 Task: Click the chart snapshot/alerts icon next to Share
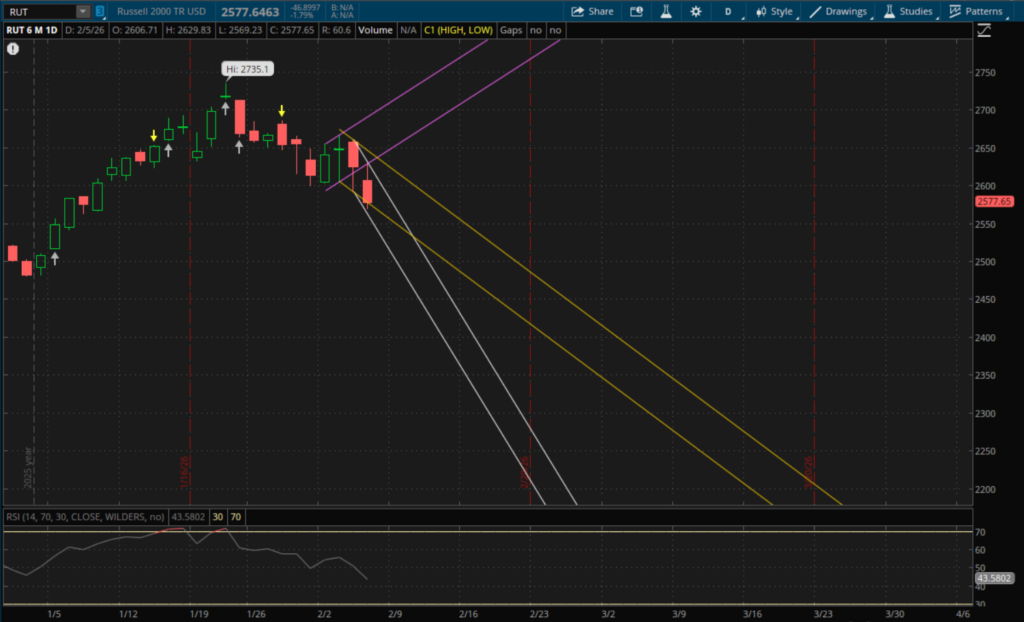637,12
